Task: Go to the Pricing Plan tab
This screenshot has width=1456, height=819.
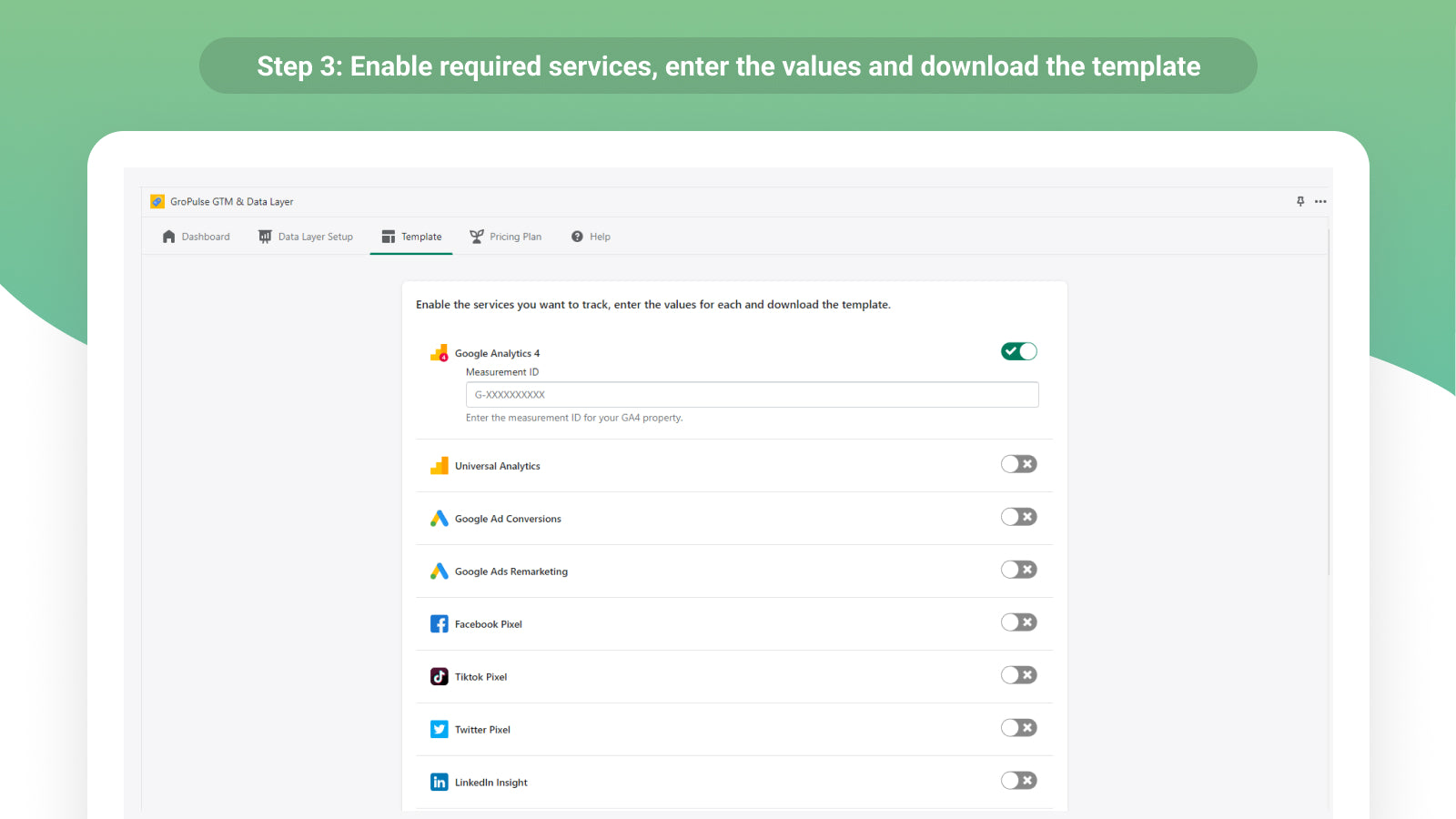Action: point(505,237)
